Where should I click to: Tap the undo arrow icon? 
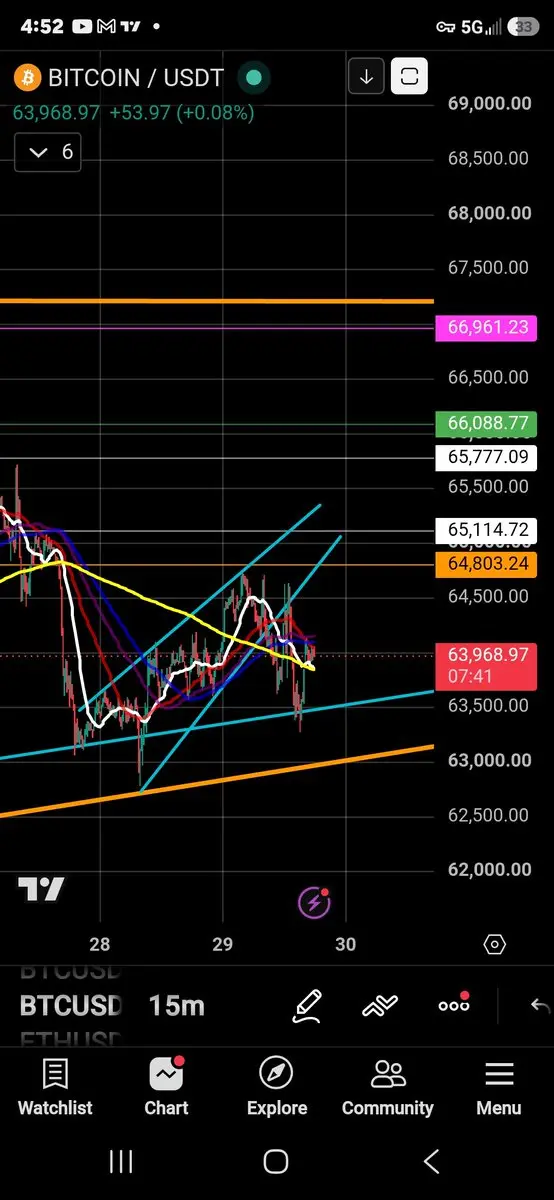point(539,1005)
